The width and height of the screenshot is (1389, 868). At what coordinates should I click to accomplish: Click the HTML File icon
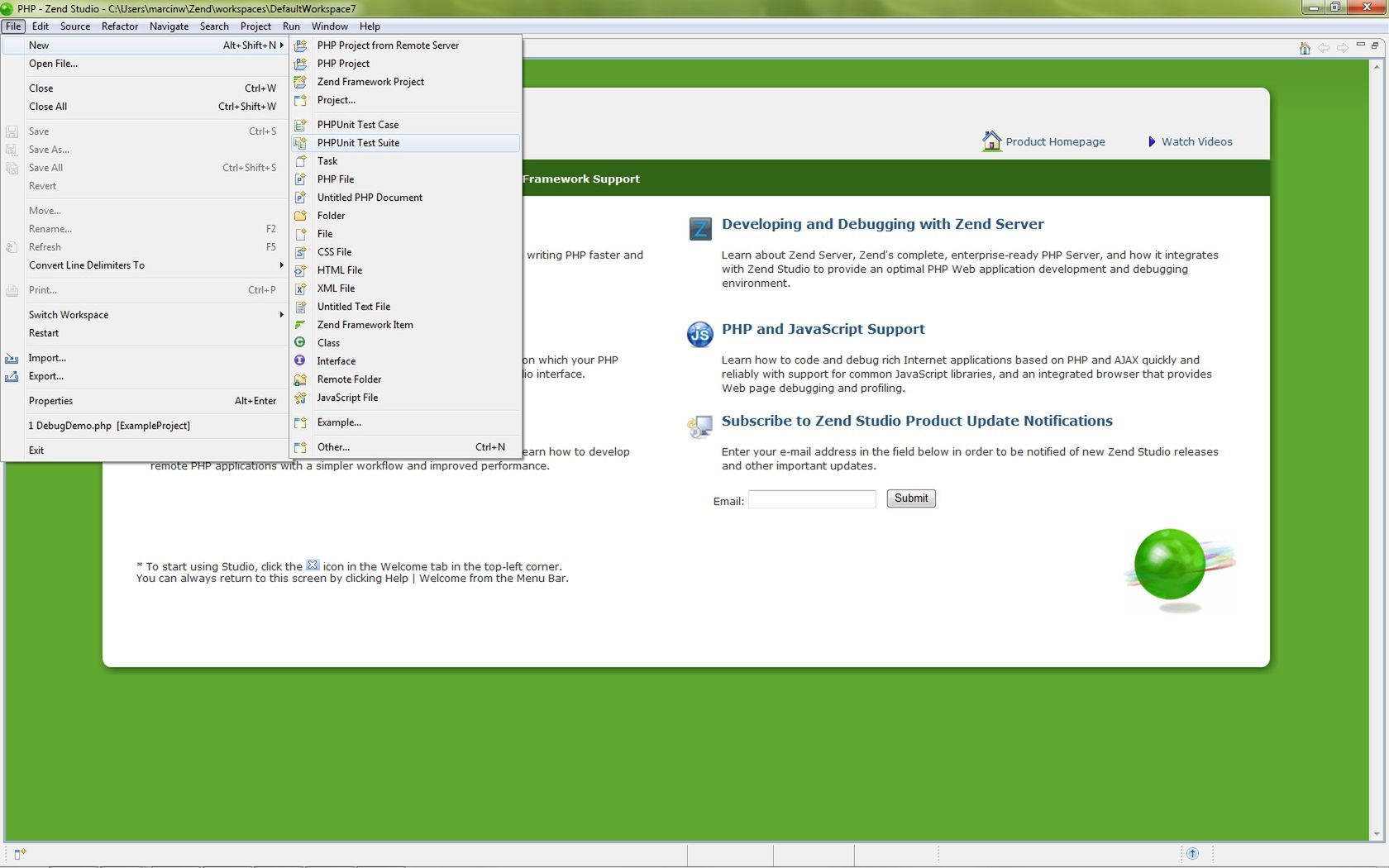click(x=301, y=270)
